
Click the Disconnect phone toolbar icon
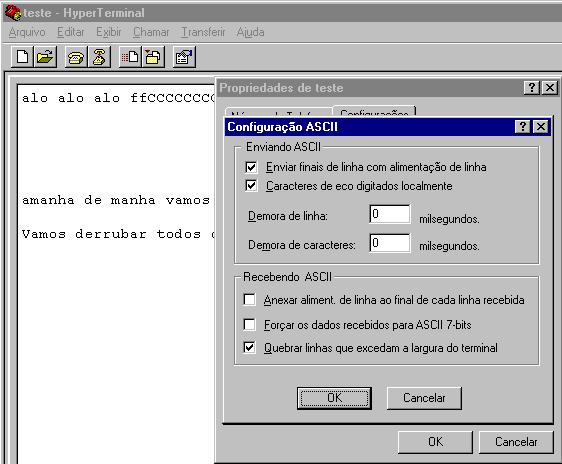click(x=99, y=57)
